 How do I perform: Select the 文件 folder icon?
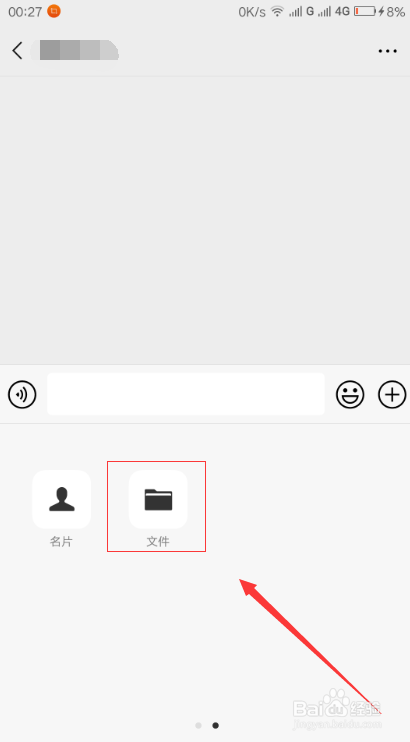click(x=158, y=499)
